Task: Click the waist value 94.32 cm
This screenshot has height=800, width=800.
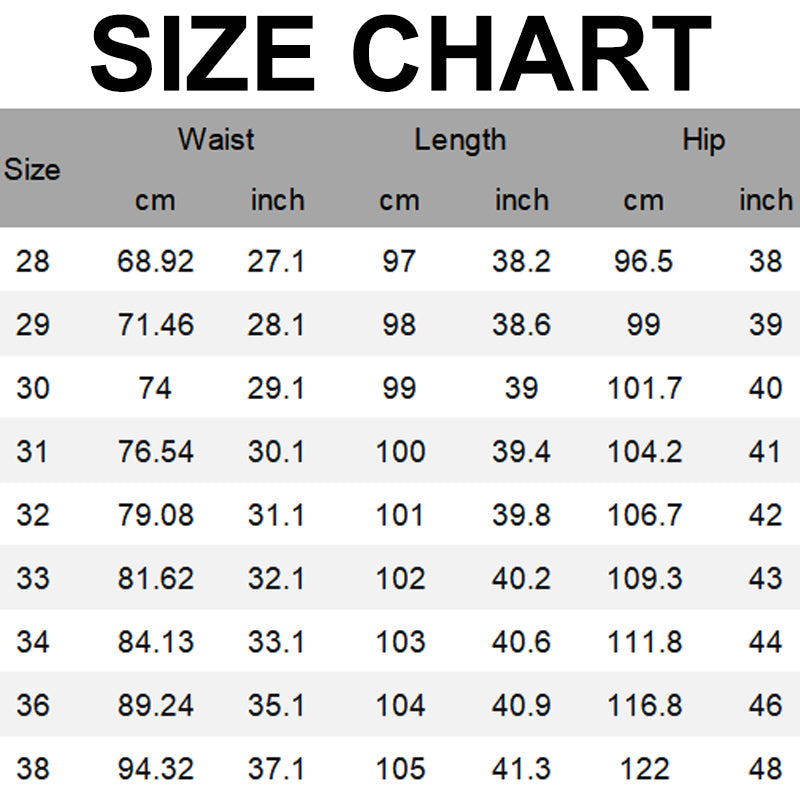Action: (x=155, y=768)
